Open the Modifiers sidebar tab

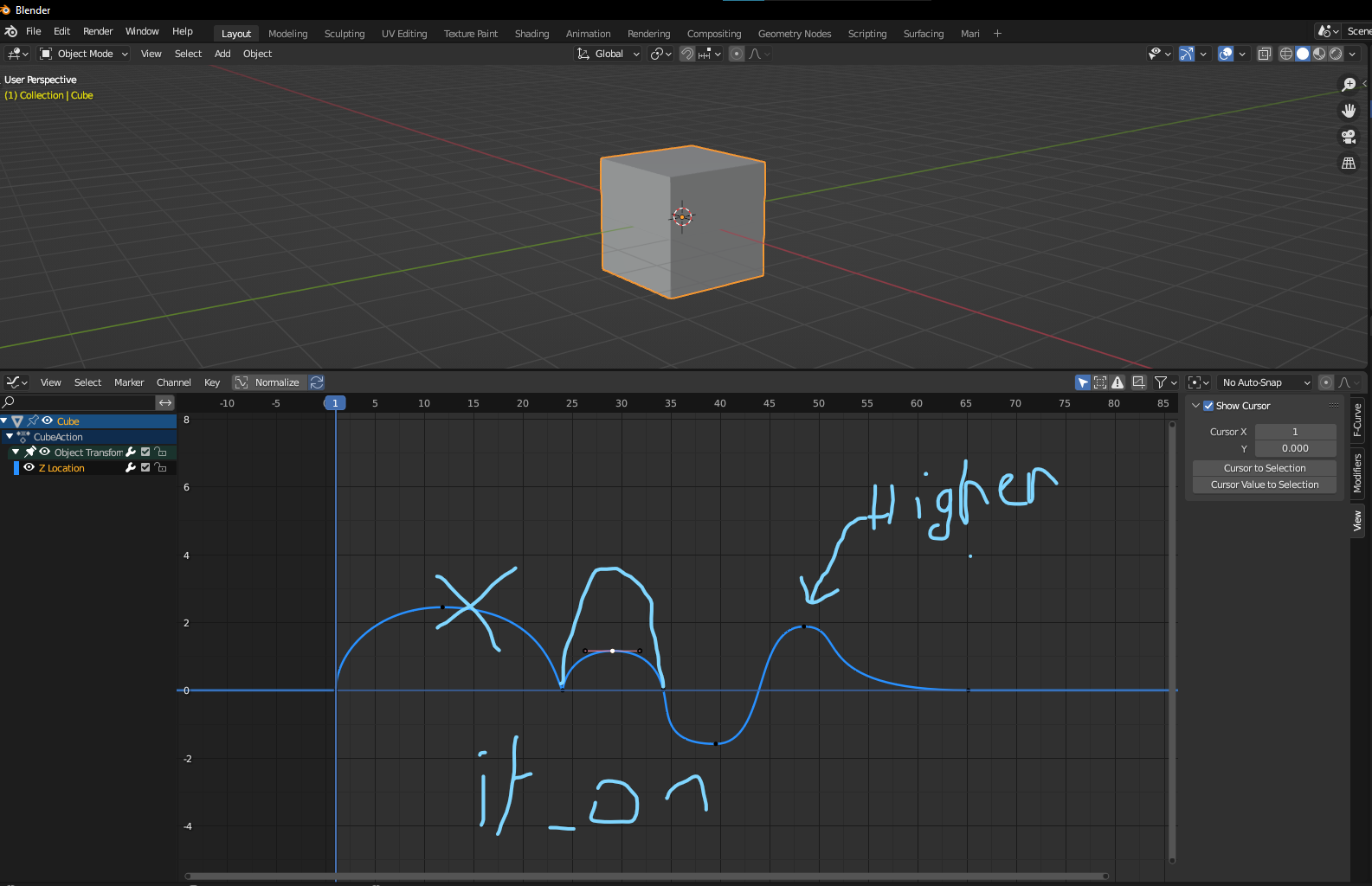click(1357, 473)
